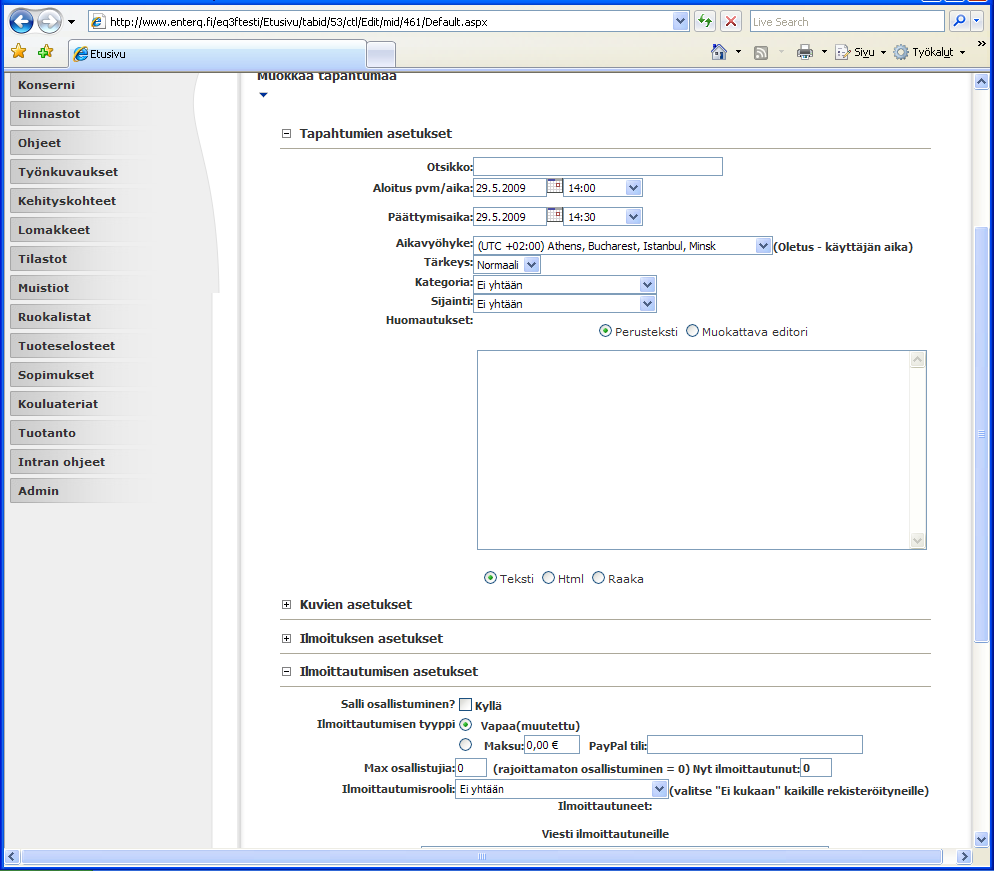Screen dimensions: 994x871
Task: Click the Maksu amount field
Action: point(552,745)
